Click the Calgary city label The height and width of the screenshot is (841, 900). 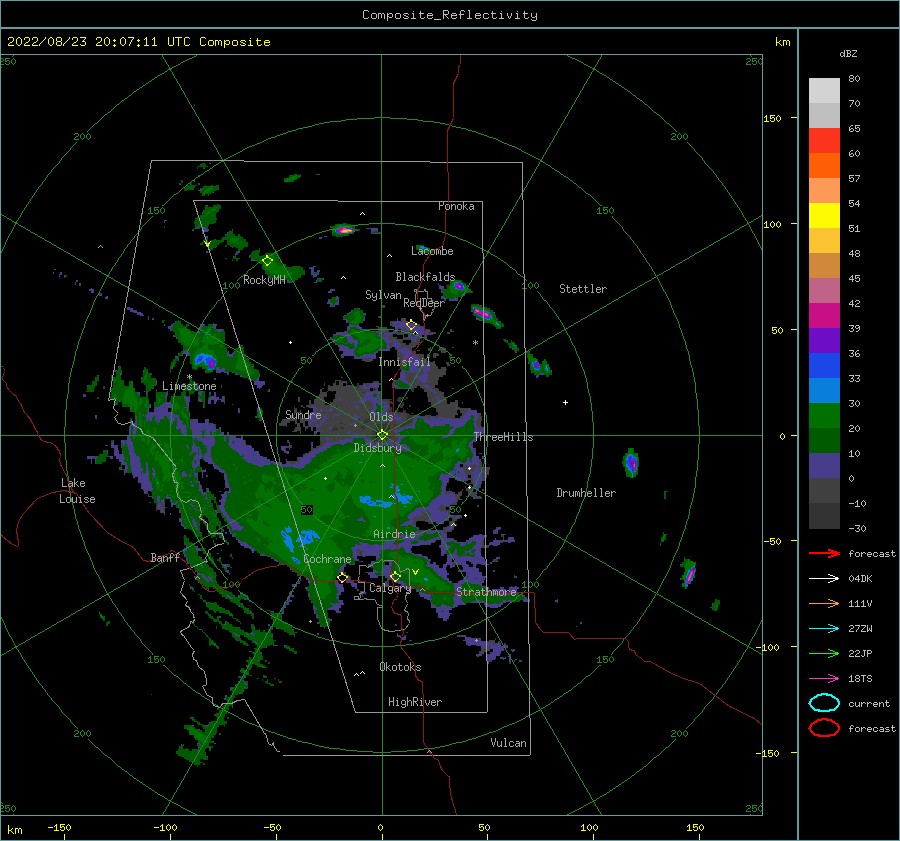tap(390, 588)
